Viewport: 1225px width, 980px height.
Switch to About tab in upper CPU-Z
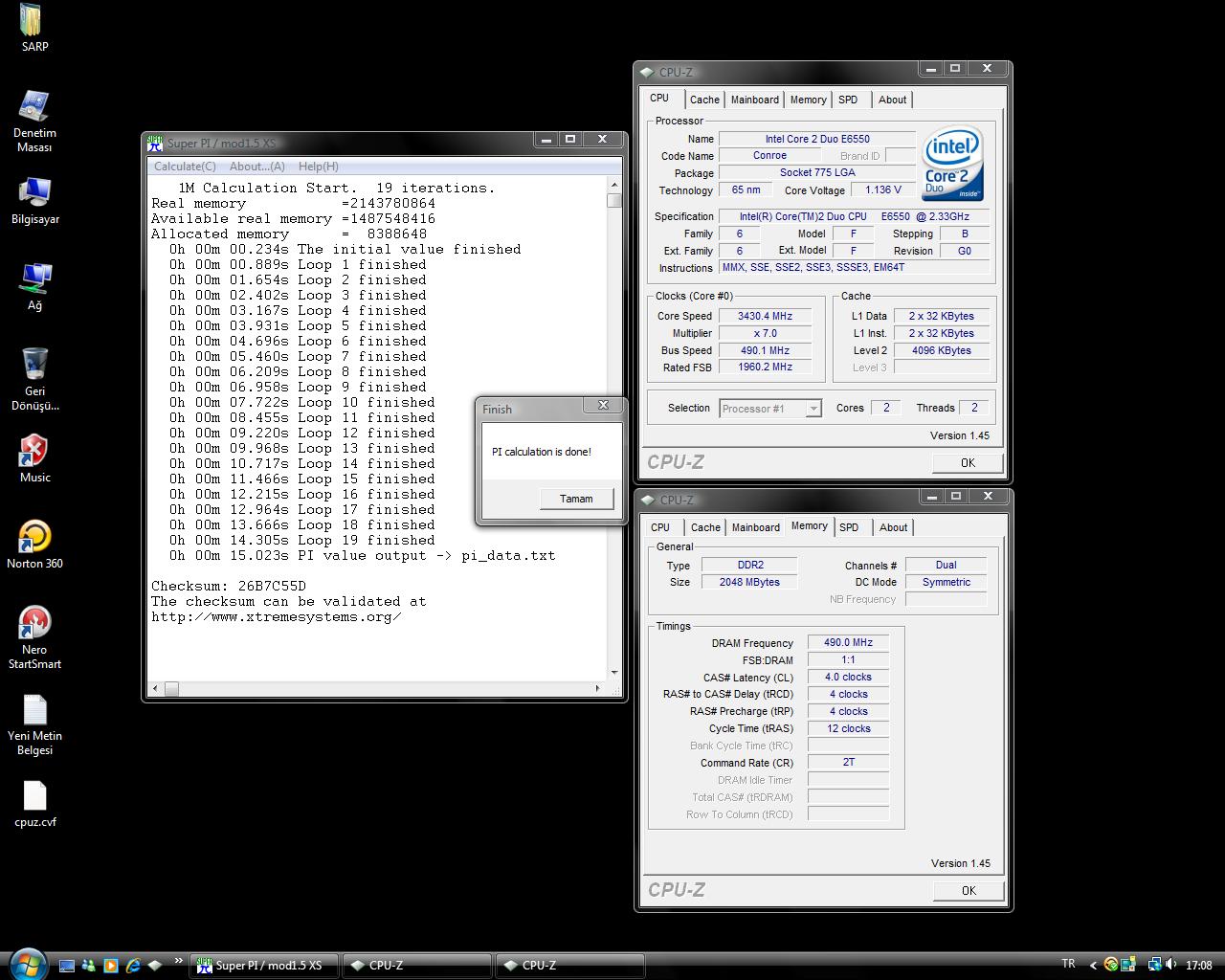[892, 100]
